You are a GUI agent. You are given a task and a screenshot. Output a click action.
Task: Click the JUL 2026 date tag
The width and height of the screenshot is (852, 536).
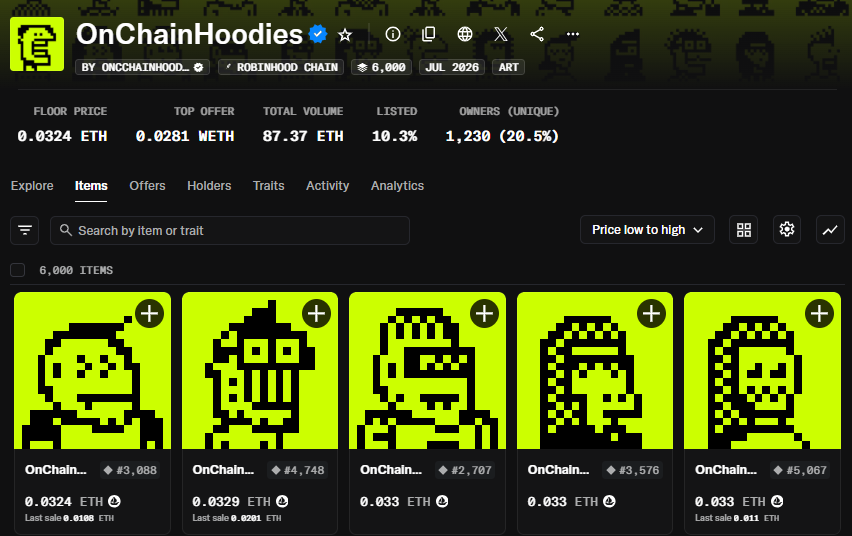[x=452, y=67]
